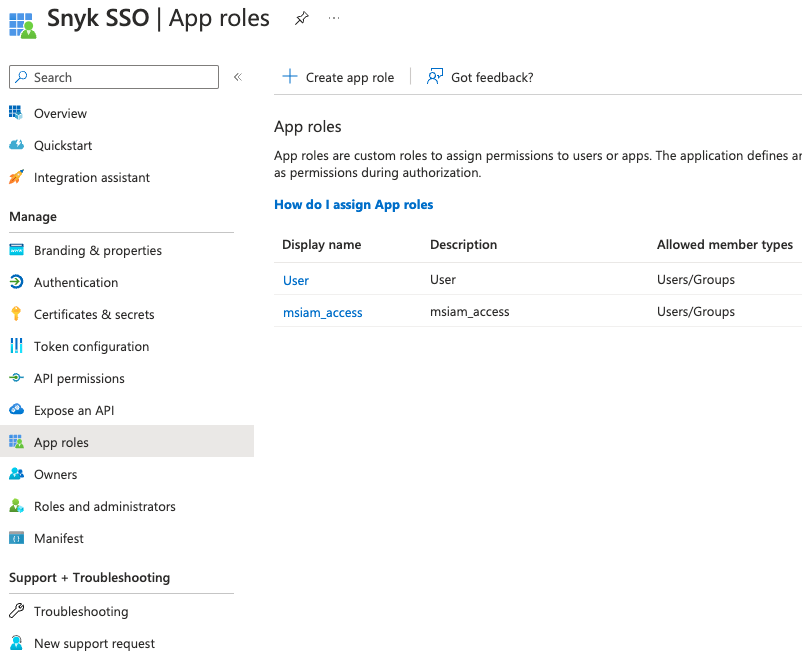Click the New support request icon
This screenshot has width=802, height=658.
pyautogui.click(x=16, y=643)
